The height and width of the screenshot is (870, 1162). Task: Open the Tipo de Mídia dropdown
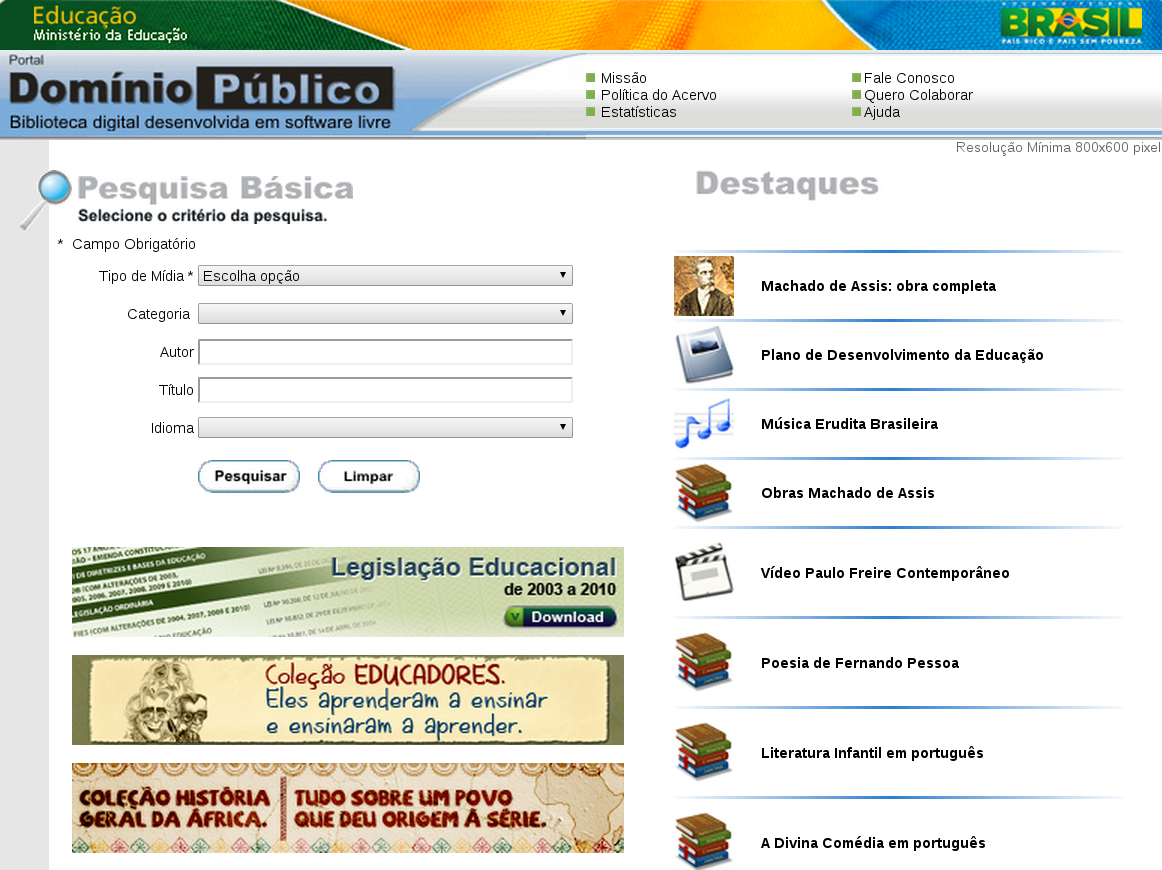[385, 276]
